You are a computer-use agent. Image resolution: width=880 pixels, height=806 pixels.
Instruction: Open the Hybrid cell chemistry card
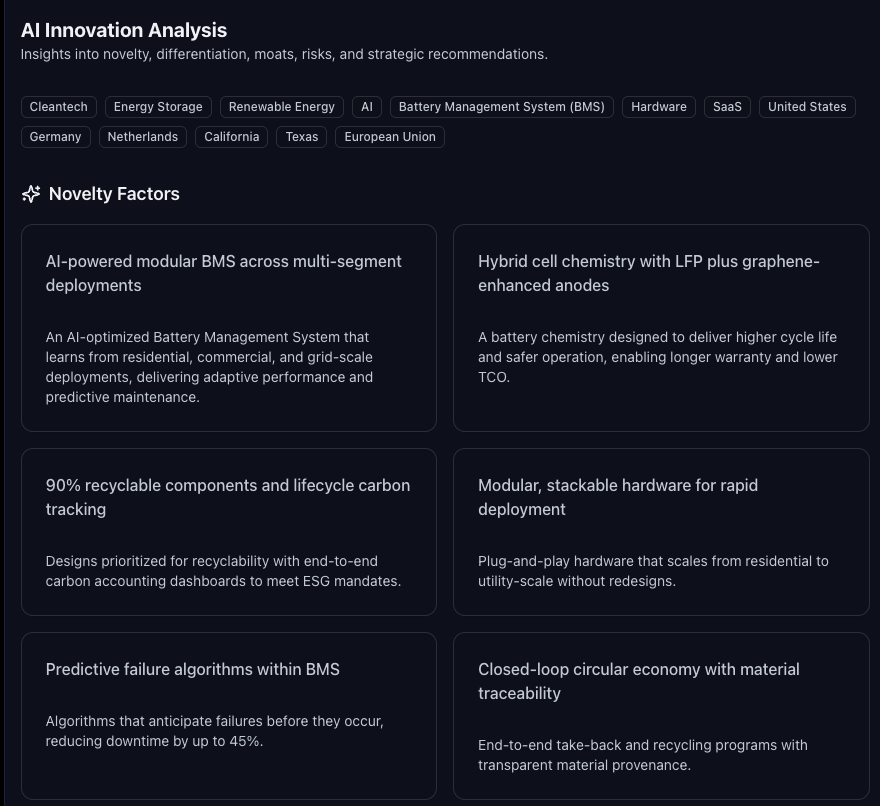[661, 328]
